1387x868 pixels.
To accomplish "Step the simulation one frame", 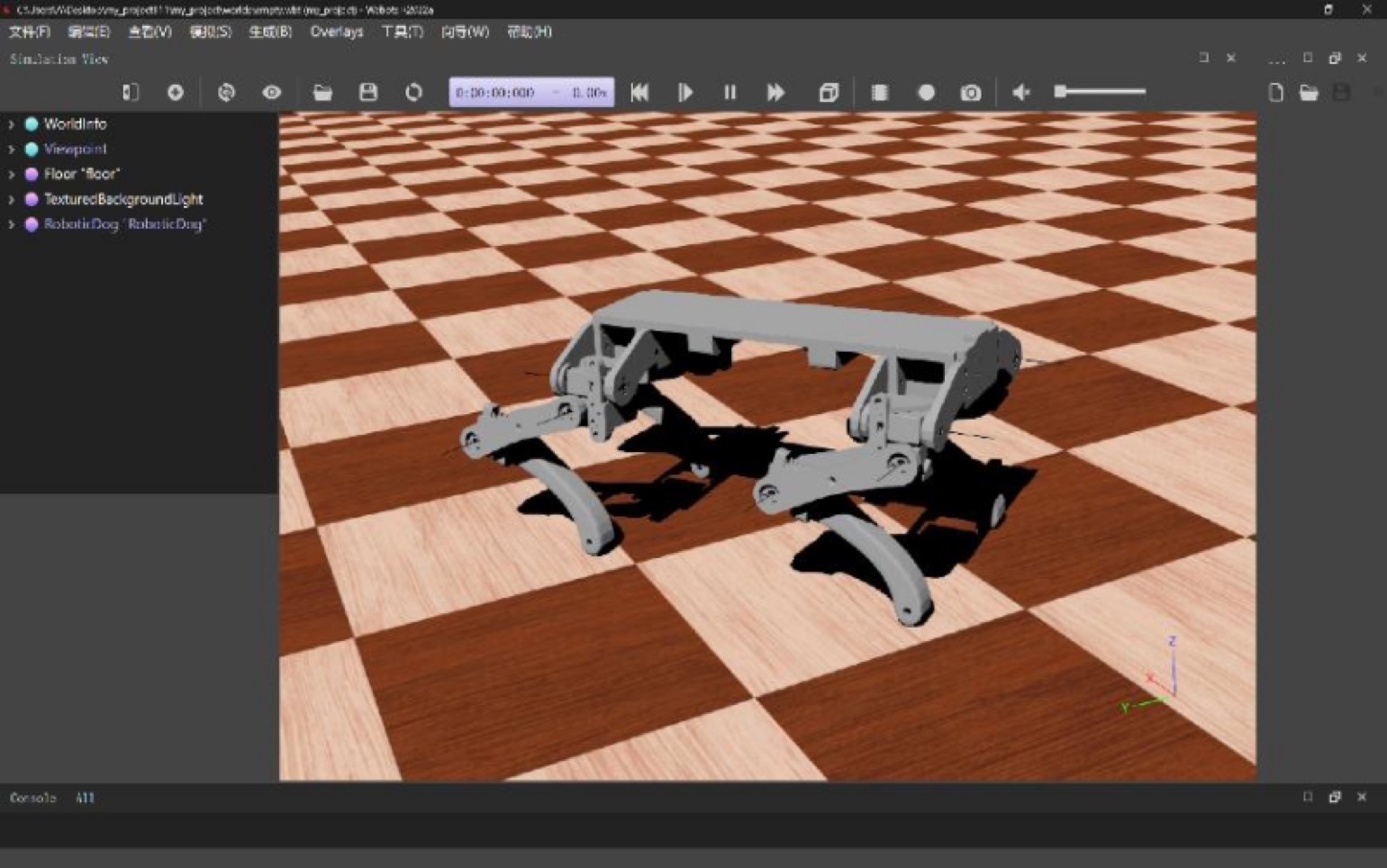I will click(x=685, y=93).
